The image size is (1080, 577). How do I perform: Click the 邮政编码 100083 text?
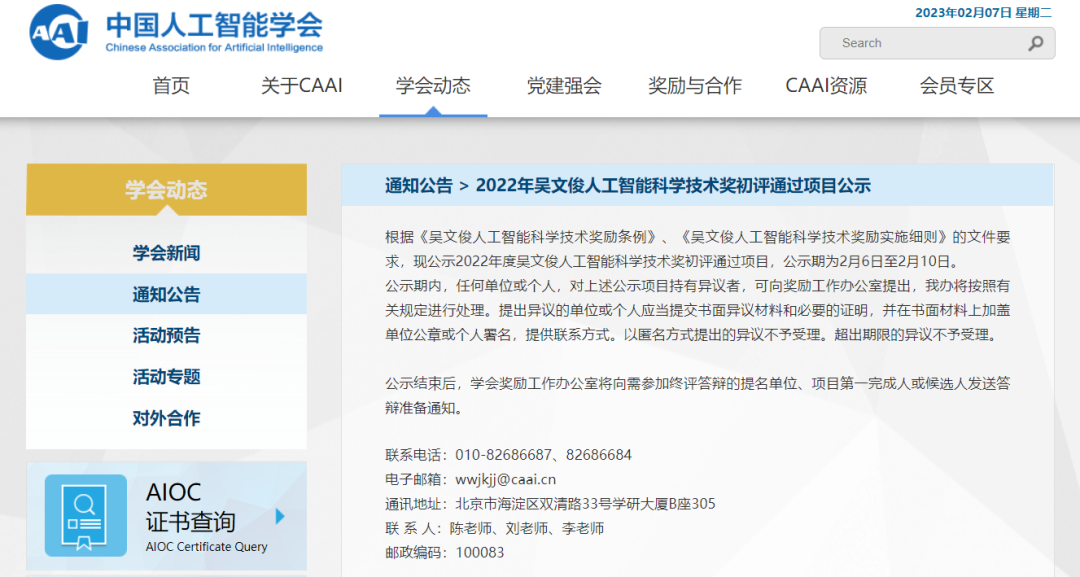pos(445,552)
